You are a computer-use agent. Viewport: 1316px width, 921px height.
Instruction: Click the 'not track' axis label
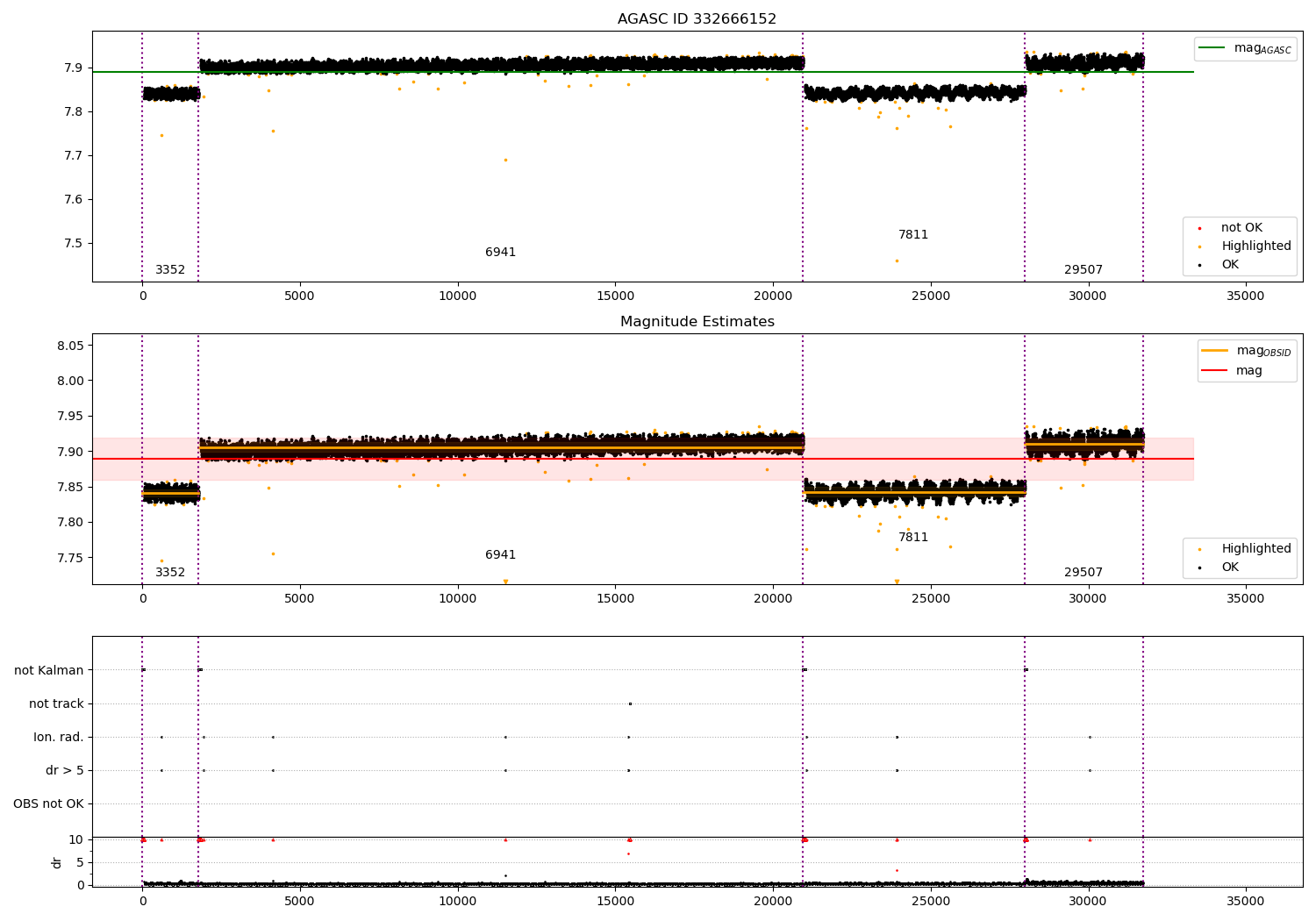pos(56,704)
